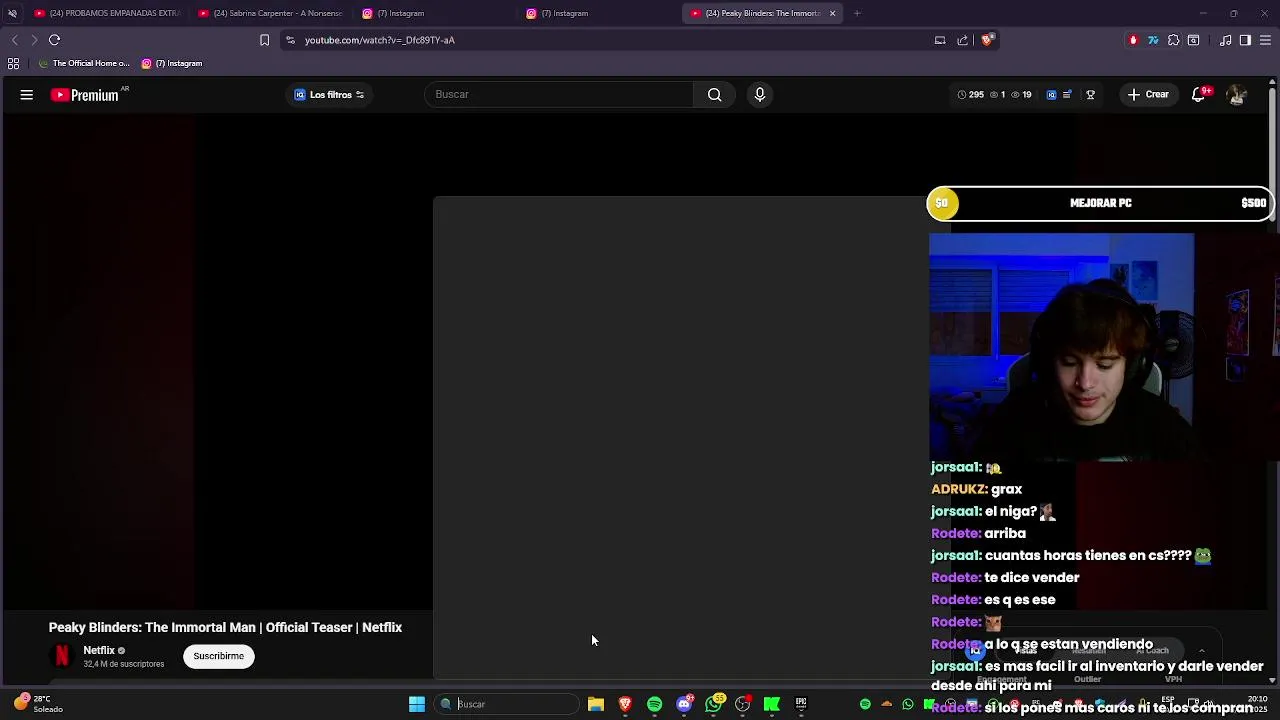
Task: Toggle the browser sidebar panel icon
Action: [1245, 40]
